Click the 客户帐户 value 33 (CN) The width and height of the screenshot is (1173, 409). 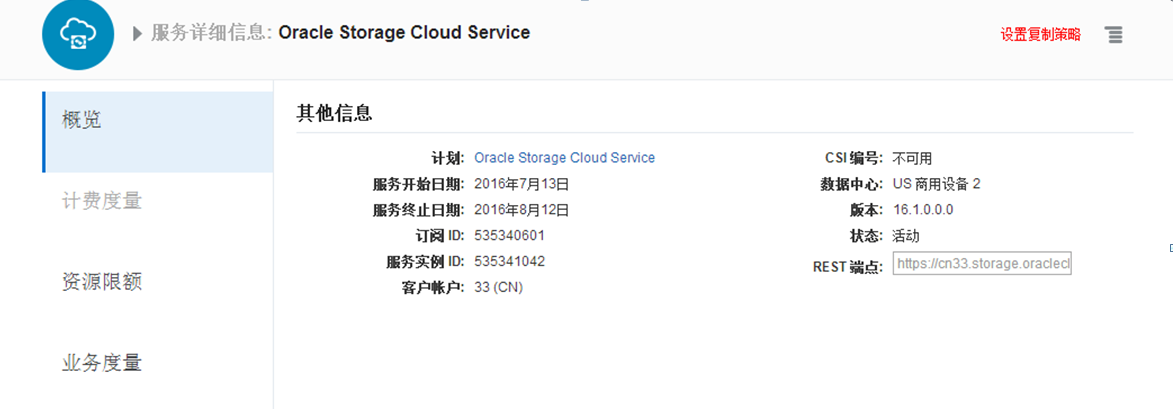pos(498,288)
